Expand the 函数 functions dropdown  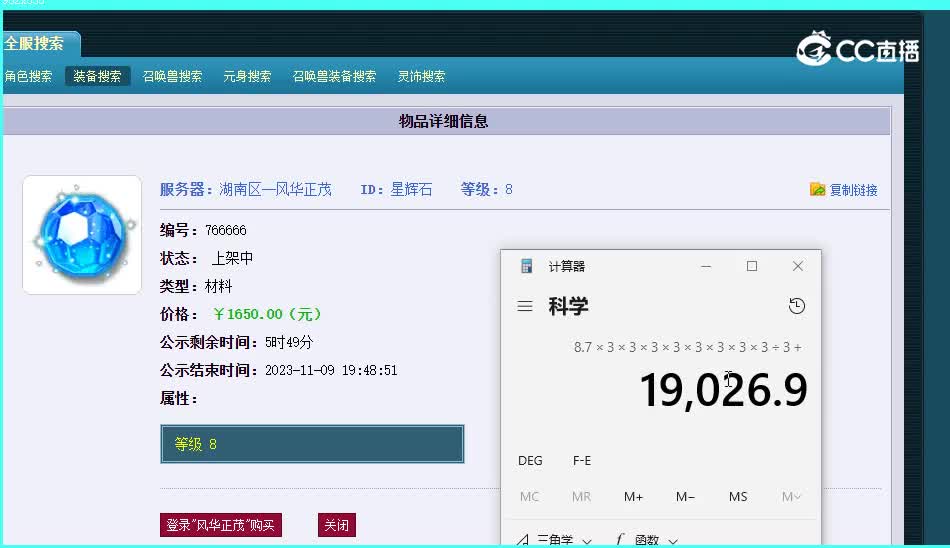coord(647,540)
